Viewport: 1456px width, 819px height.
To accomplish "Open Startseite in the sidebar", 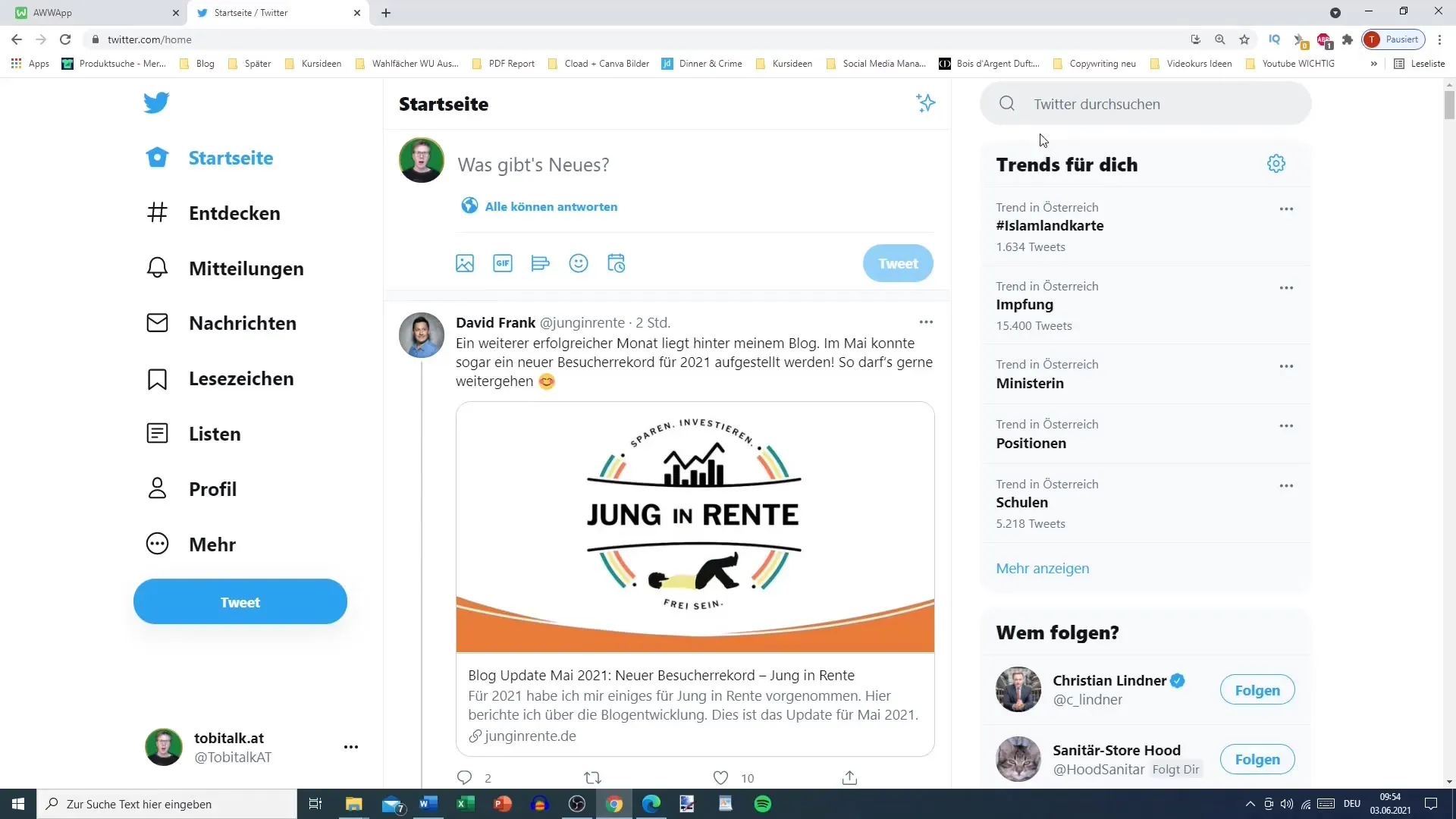I will coord(210,158).
